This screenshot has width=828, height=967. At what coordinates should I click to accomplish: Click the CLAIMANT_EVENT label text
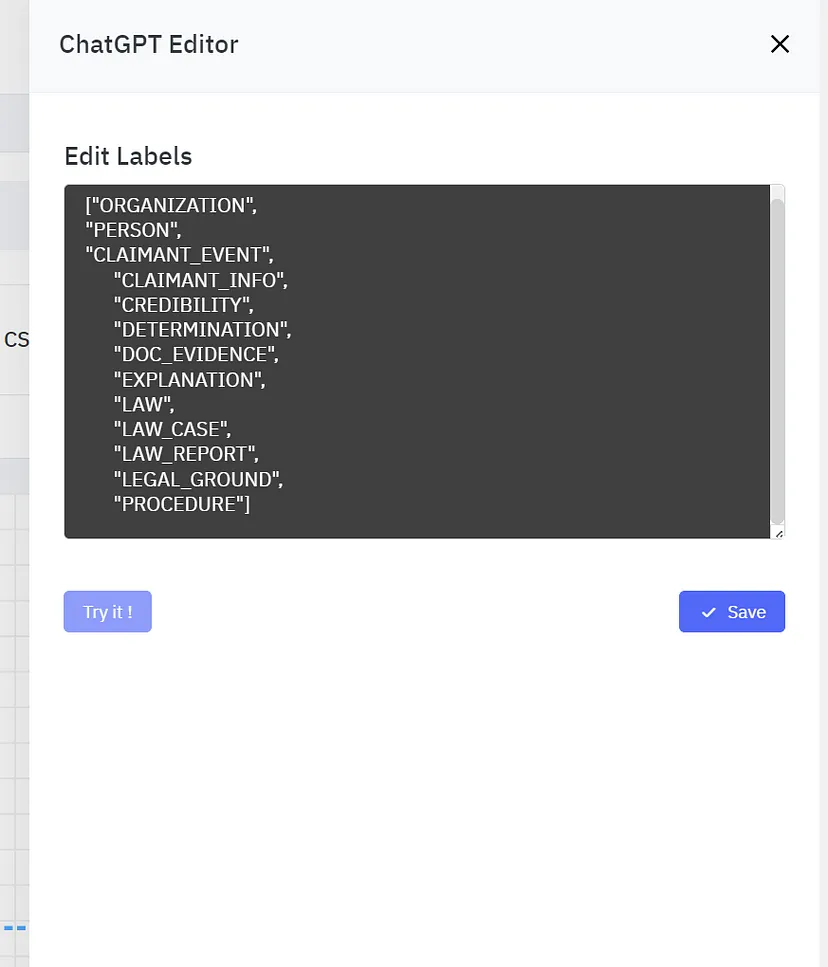click(178, 255)
